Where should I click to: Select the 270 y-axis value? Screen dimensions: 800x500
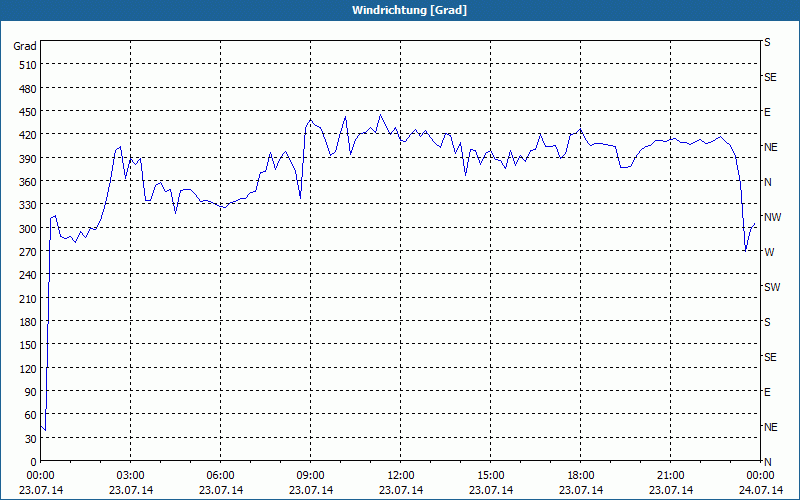pyautogui.click(x=28, y=252)
